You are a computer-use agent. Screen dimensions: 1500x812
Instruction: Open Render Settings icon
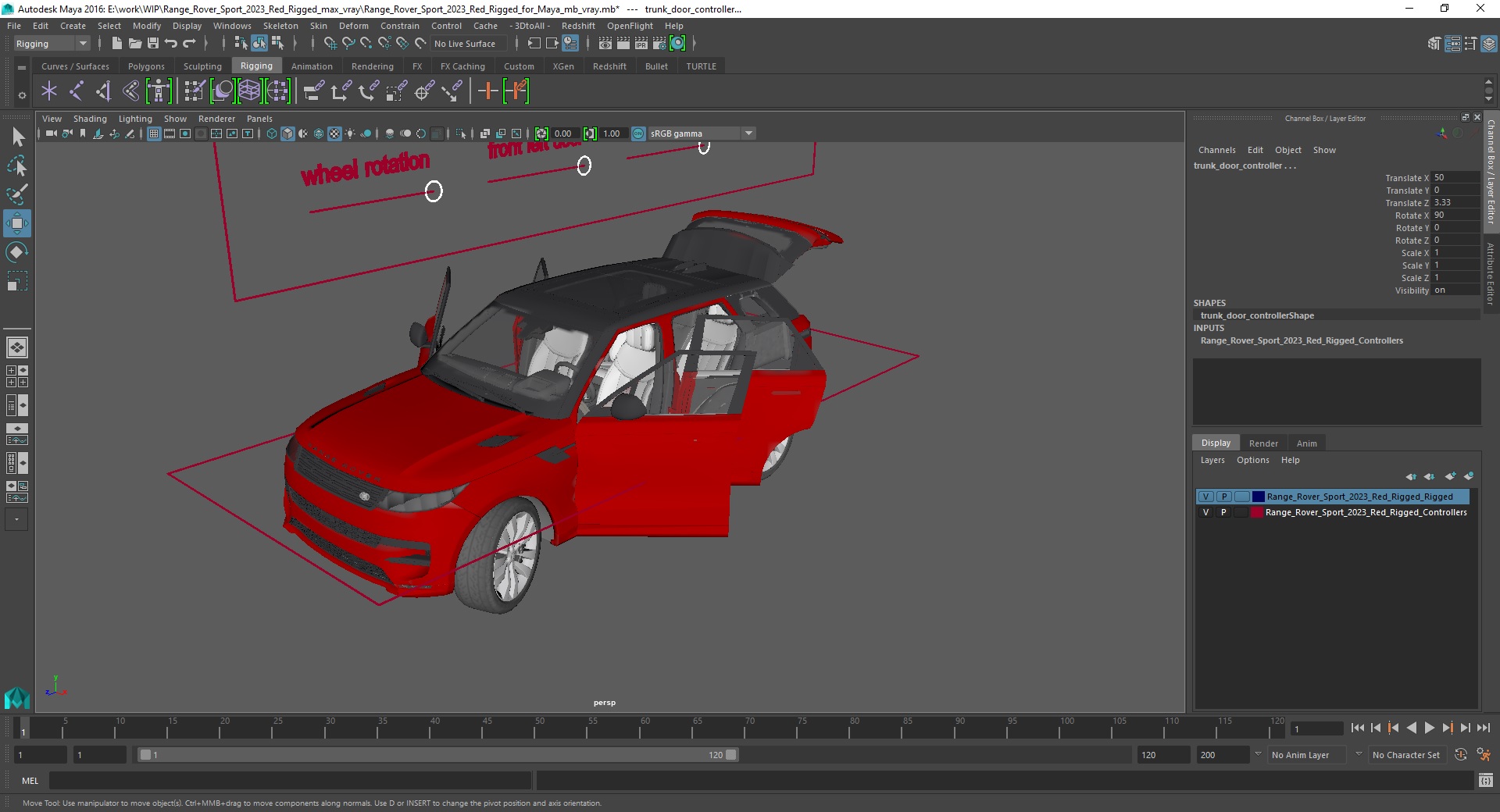coord(659,44)
